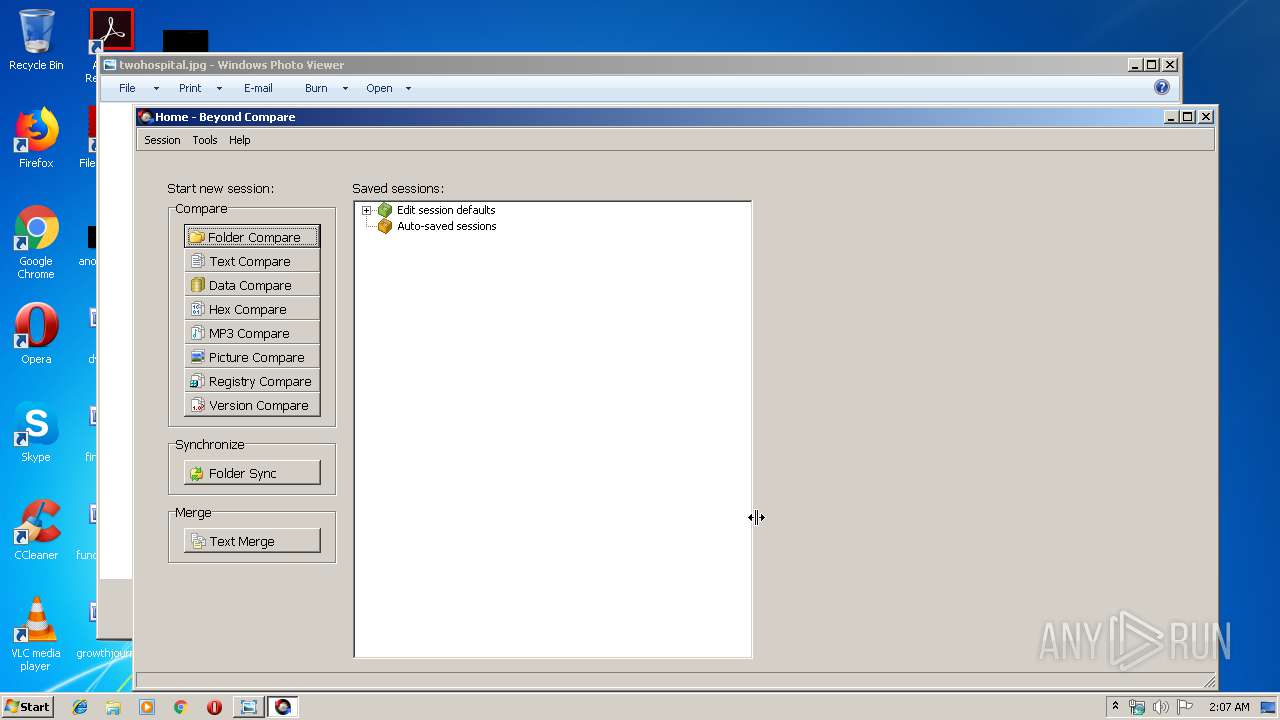Open Action Center flag icon
1280x720 pixels.
click(x=1185, y=707)
